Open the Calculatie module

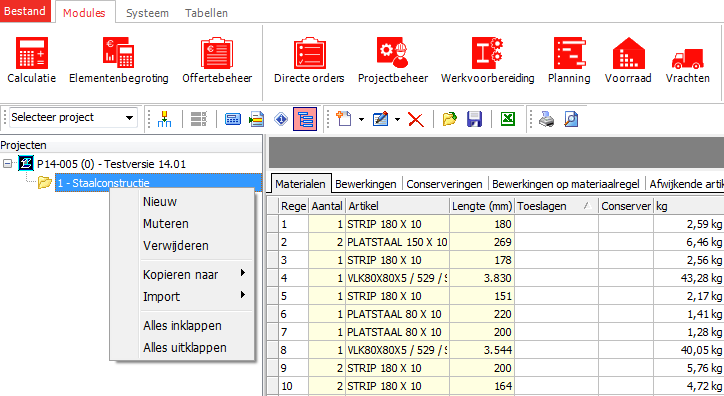pyautogui.click(x=31, y=60)
